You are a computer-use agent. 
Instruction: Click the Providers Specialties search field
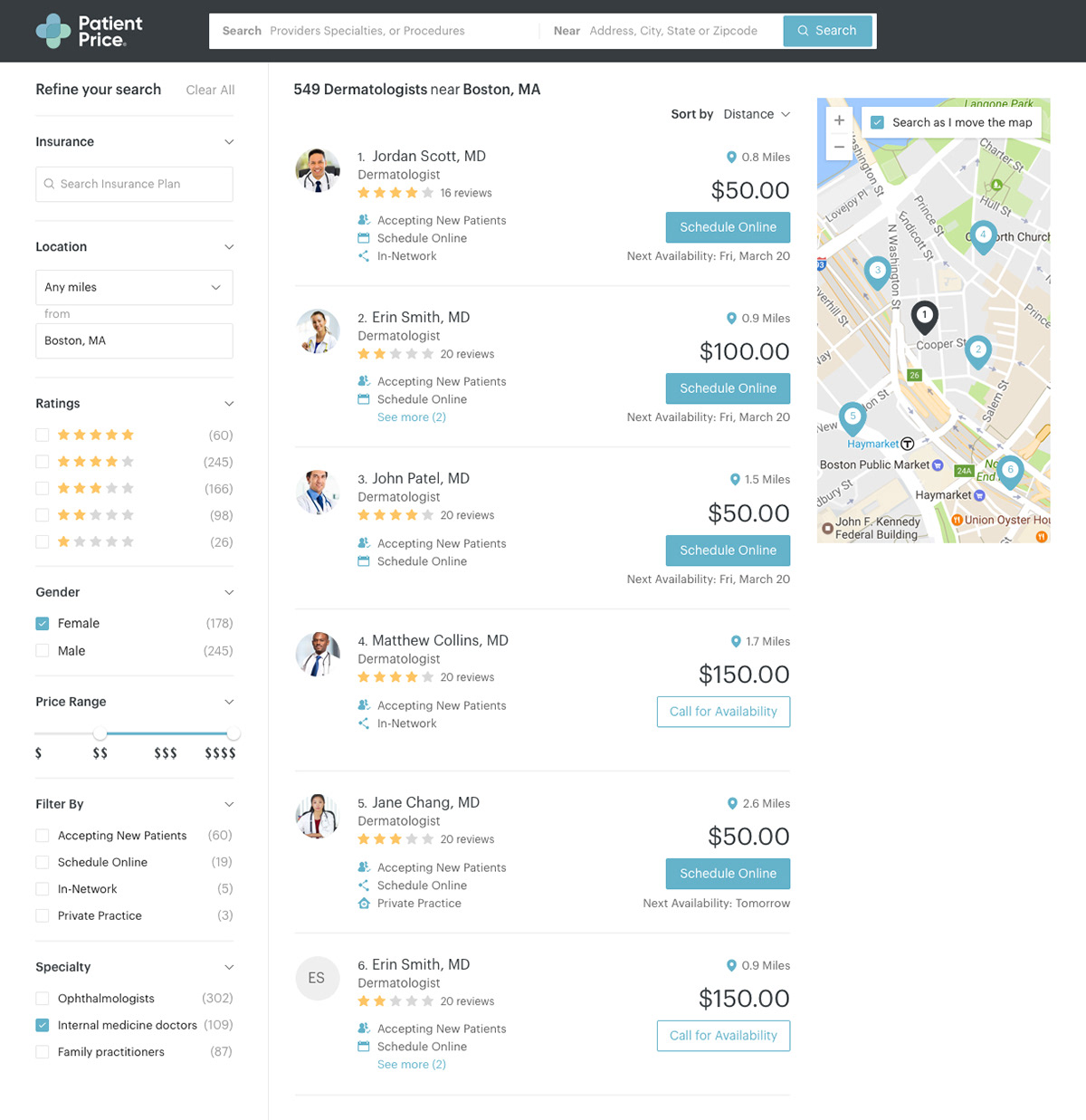tap(374, 31)
